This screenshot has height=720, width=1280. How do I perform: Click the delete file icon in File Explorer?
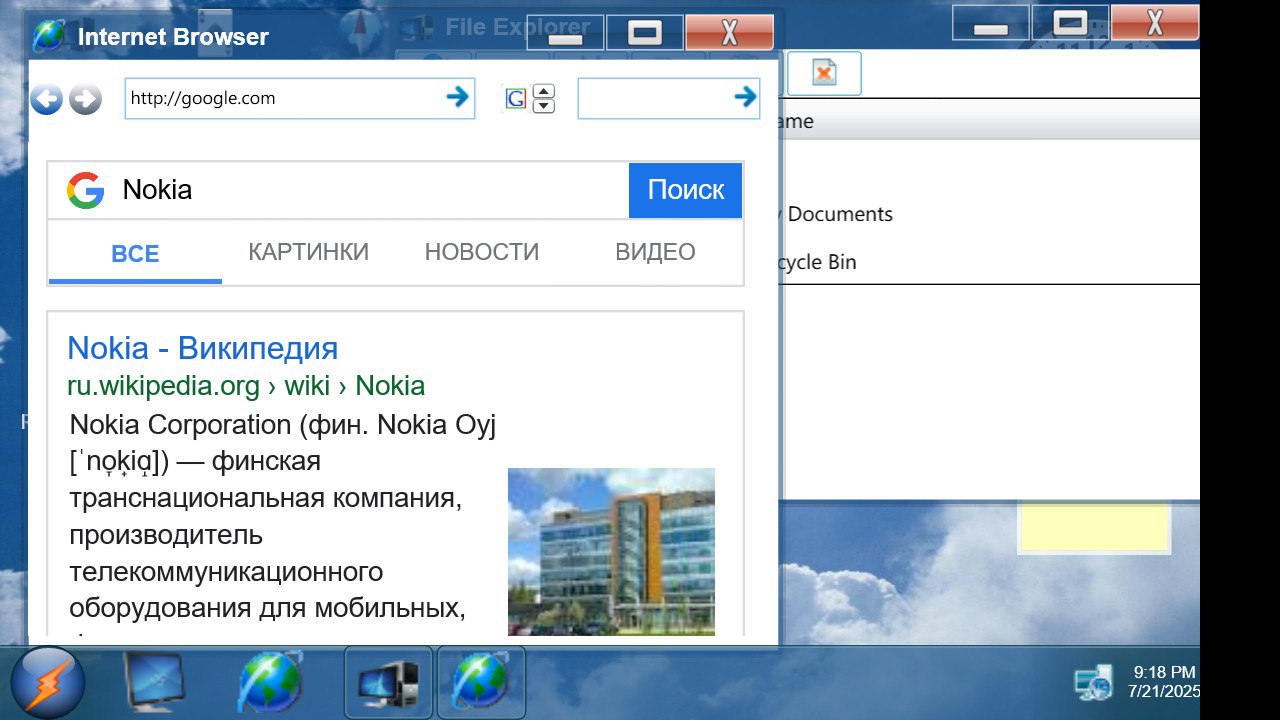823,74
